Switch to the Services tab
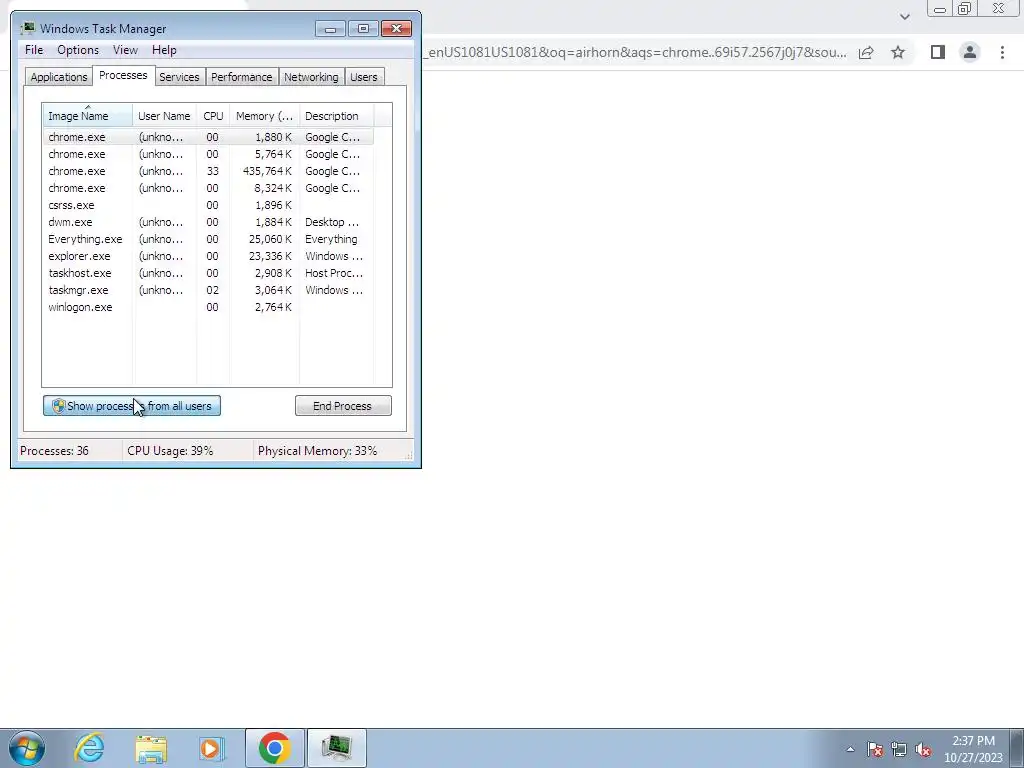The height and width of the screenshot is (768, 1024). pyautogui.click(x=179, y=77)
